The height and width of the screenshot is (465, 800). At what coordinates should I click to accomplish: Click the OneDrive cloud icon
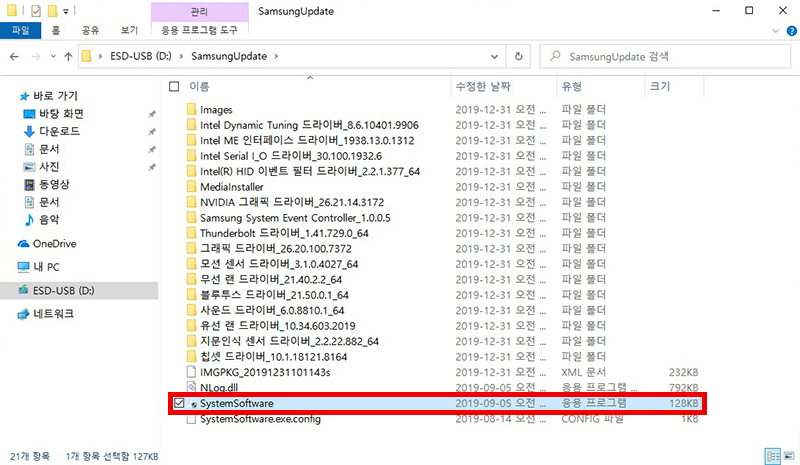23,244
